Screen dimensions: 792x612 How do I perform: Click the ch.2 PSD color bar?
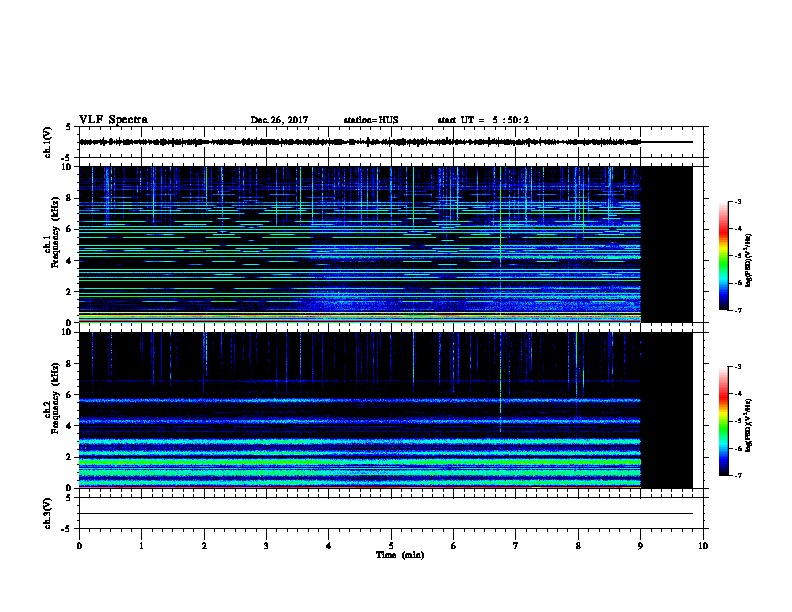pyautogui.click(x=724, y=421)
